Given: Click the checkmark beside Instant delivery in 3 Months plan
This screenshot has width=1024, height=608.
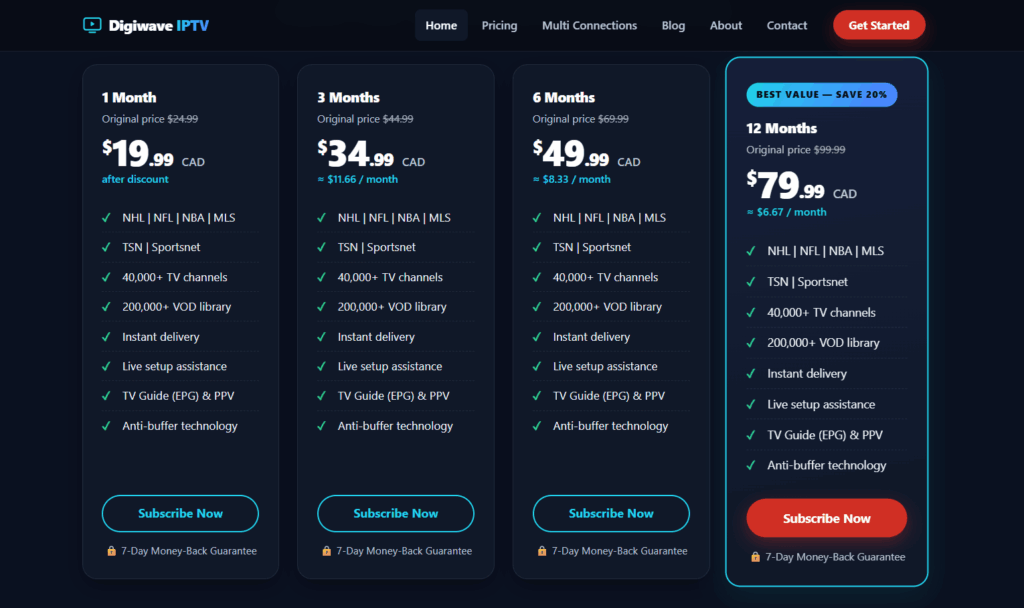Looking at the screenshot, I should point(321,337).
